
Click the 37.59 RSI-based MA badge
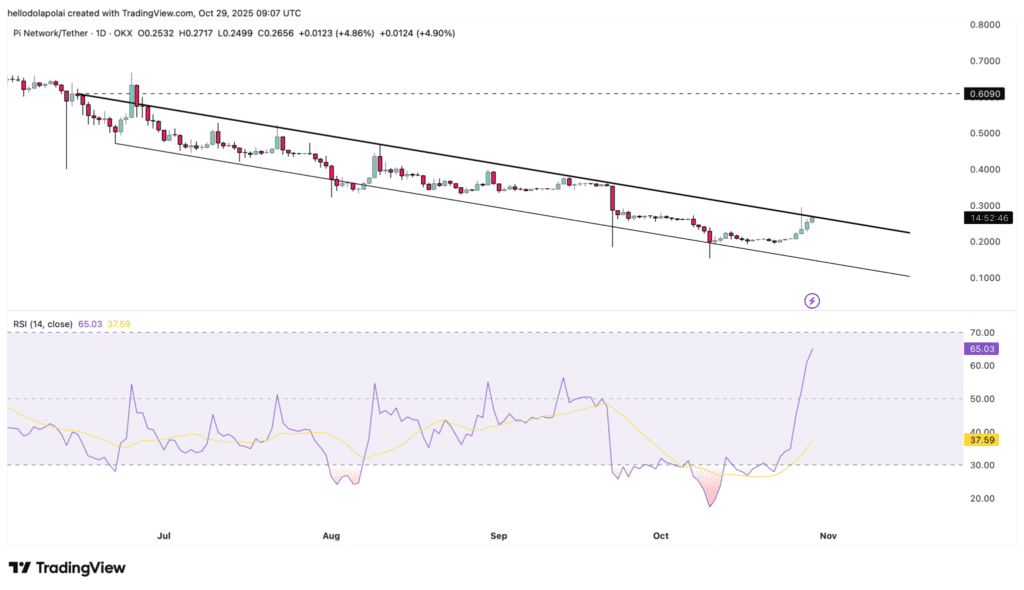pyautogui.click(x=984, y=439)
